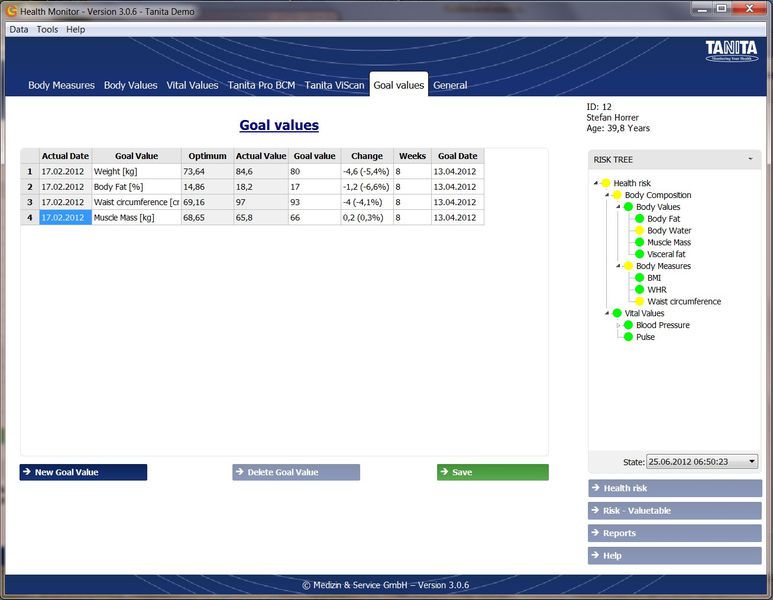Screen dimensions: 773x600
Task: Collapse the Vital Values tree branch
Action: click(606, 313)
